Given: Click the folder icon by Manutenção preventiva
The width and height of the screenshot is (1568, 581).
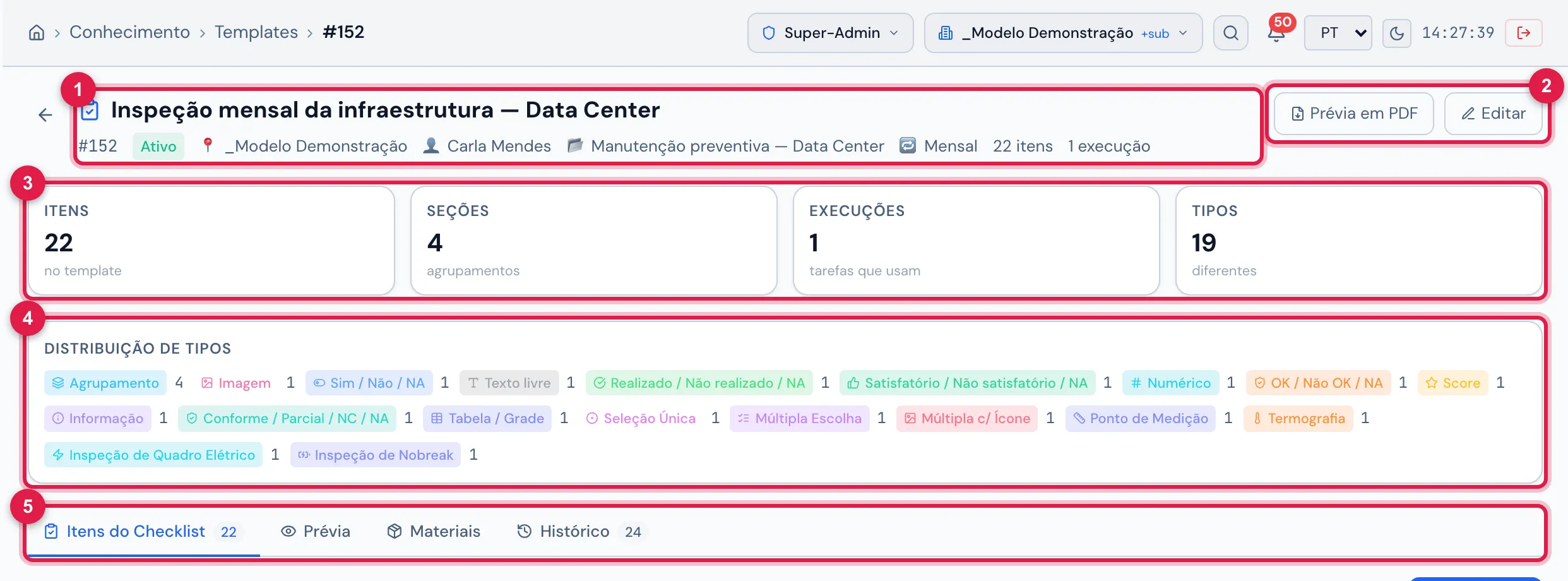Looking at the screenshot, I should pos(575,146).
